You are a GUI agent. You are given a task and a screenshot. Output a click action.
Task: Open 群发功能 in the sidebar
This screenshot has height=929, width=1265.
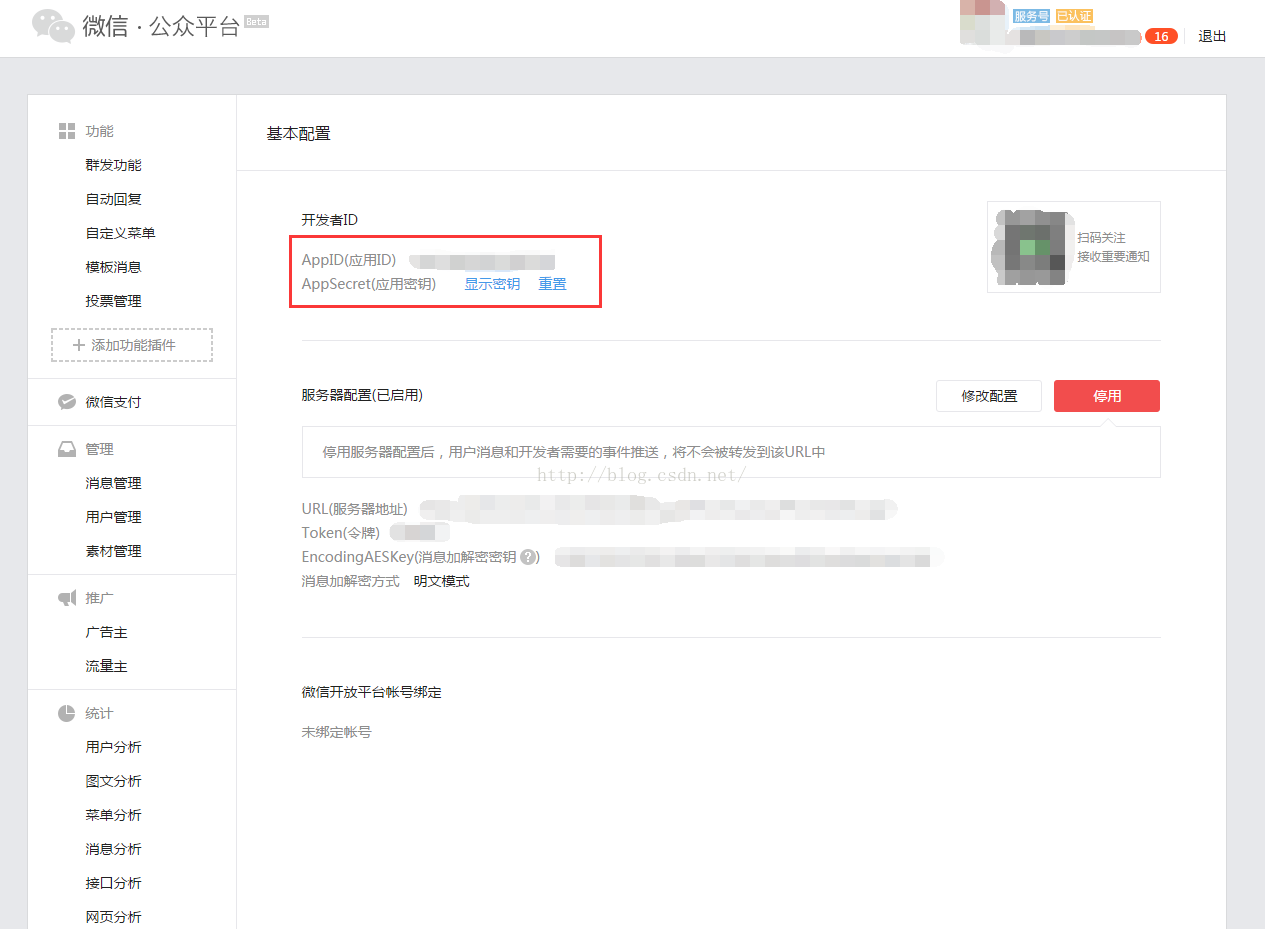tap(114, 165)
